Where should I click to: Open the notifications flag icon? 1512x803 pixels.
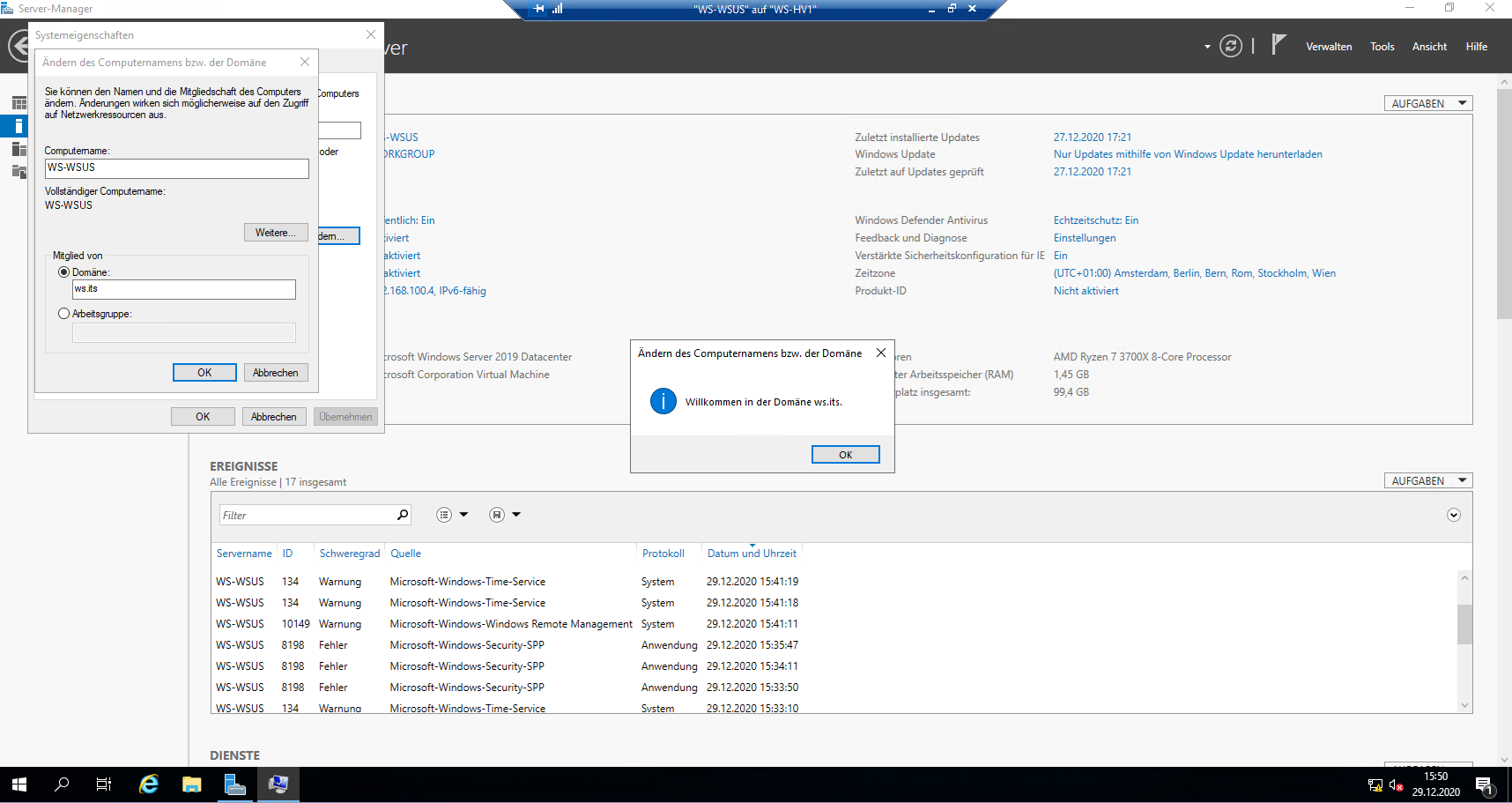pos(1279,45)
